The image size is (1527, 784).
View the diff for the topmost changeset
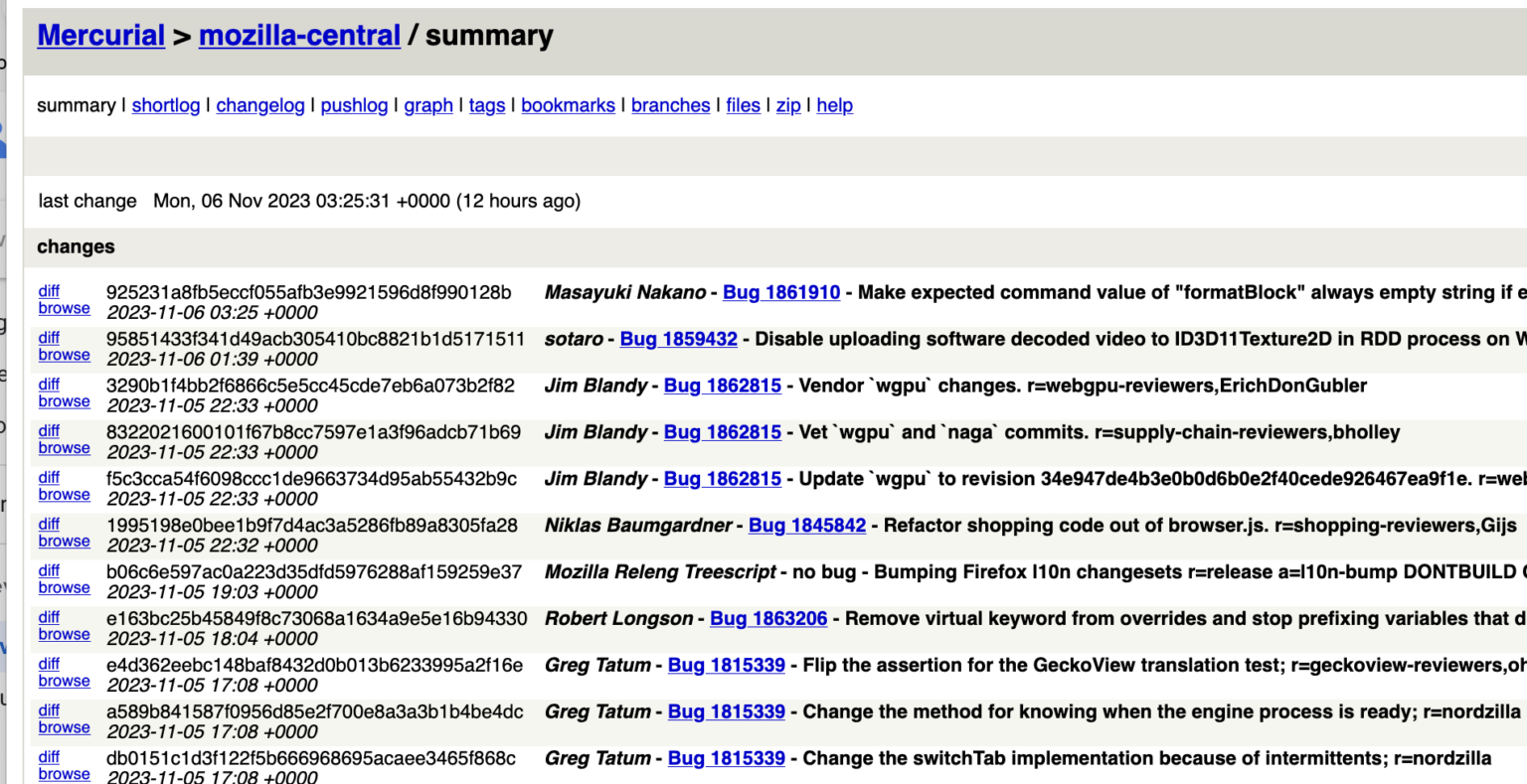[49, 290]
